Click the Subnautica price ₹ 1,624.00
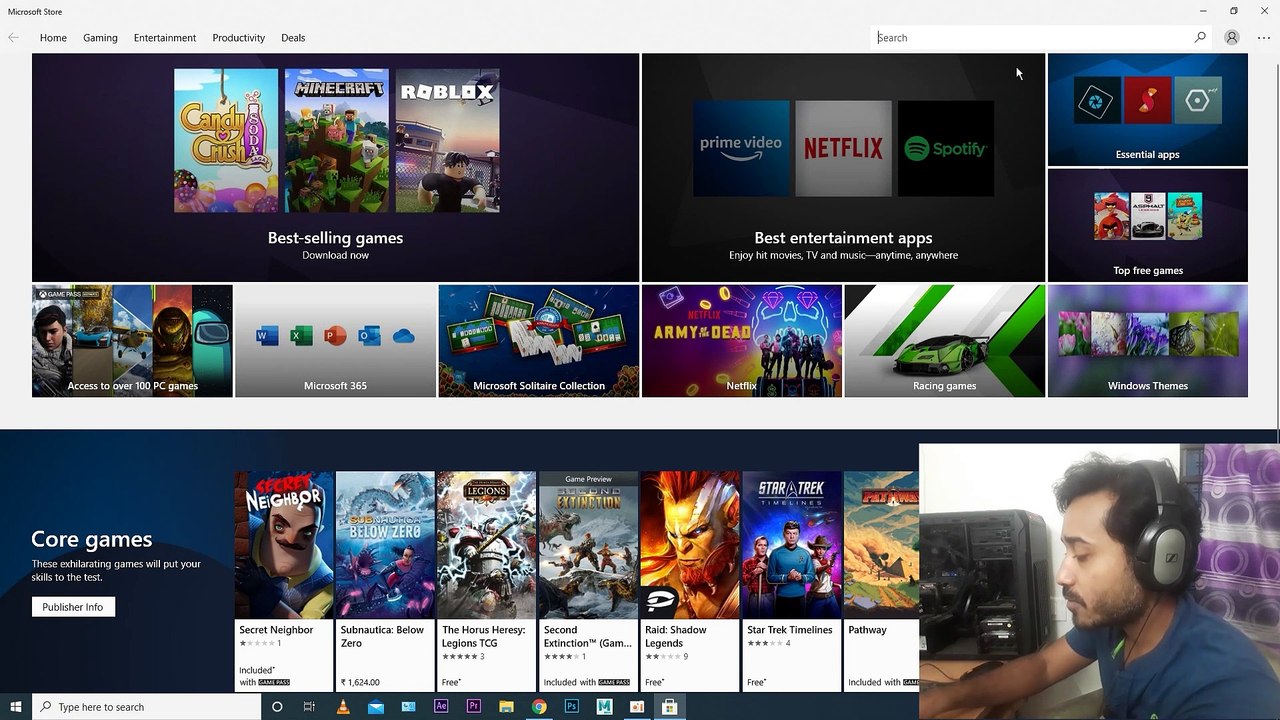This screenshot has height=720, width=1280. tap(360, 682)
